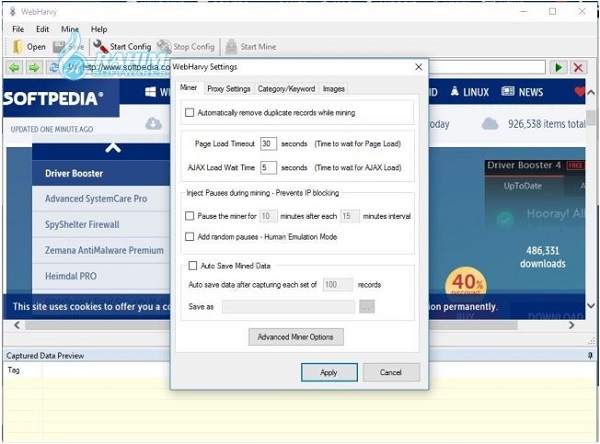Viewport: 600px width, 444px height.
Task: Load URL with green play button
Action: pos(559,68)
